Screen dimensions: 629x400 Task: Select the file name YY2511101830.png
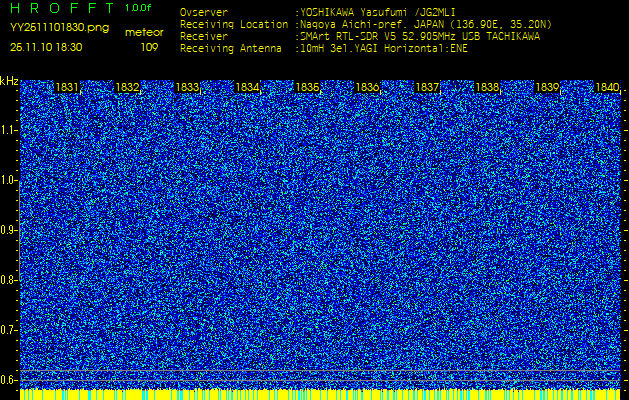(59, 28)
